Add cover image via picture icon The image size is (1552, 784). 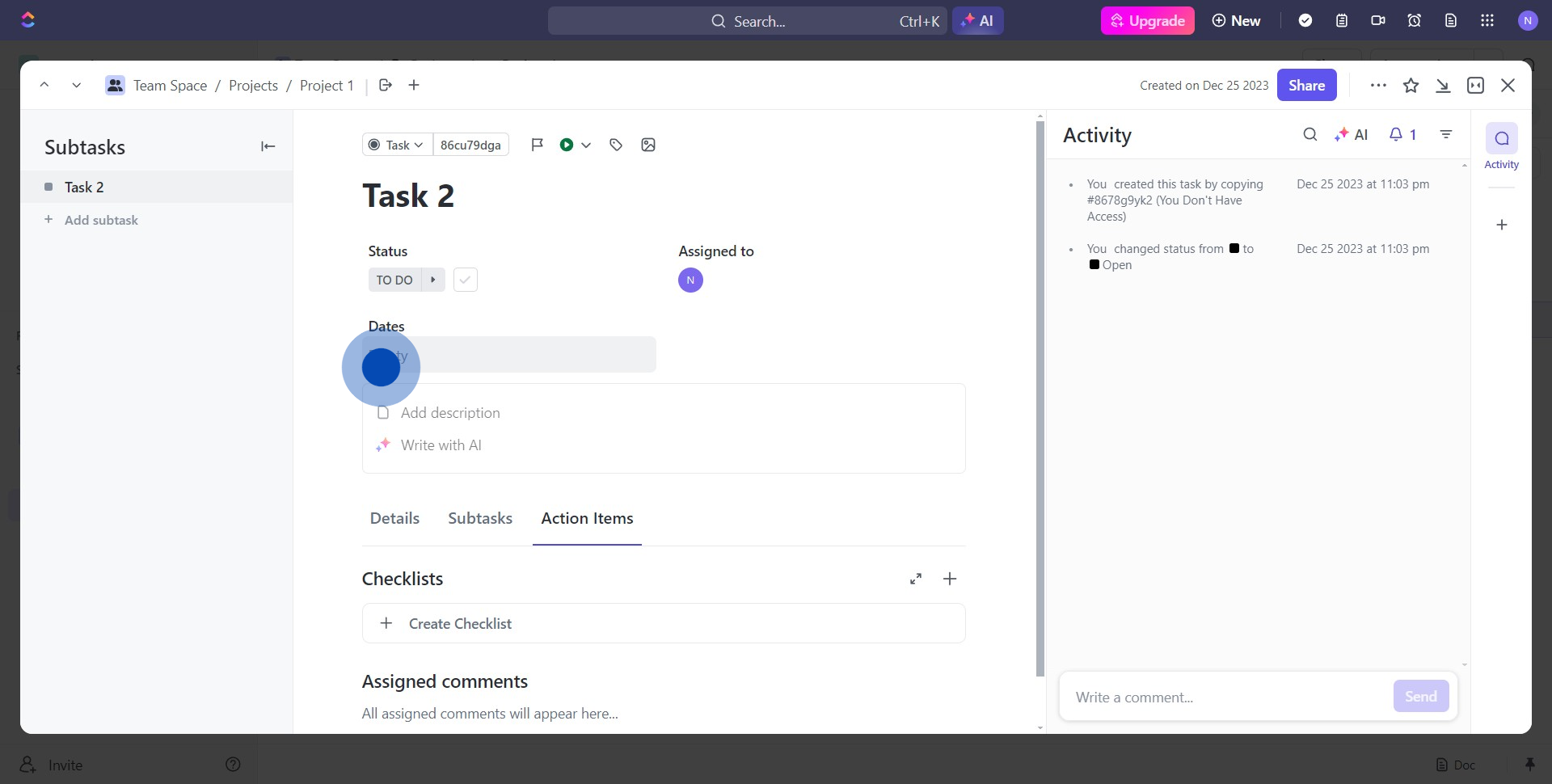coord(648,145)
